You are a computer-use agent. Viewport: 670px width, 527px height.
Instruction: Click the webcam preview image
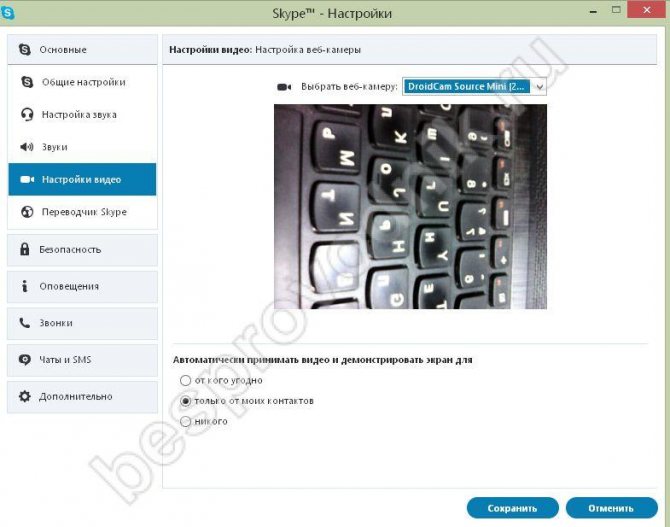(x=410, y=206)
